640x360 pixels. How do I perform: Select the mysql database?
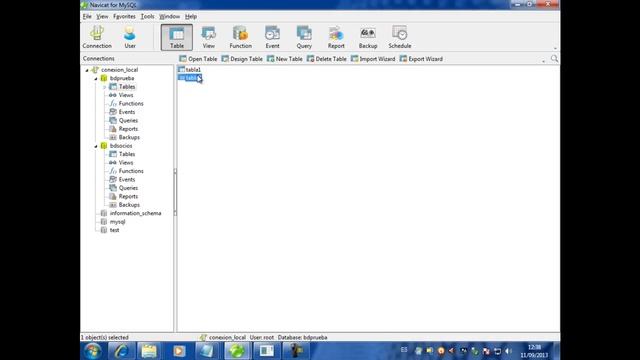pos(117,222)
